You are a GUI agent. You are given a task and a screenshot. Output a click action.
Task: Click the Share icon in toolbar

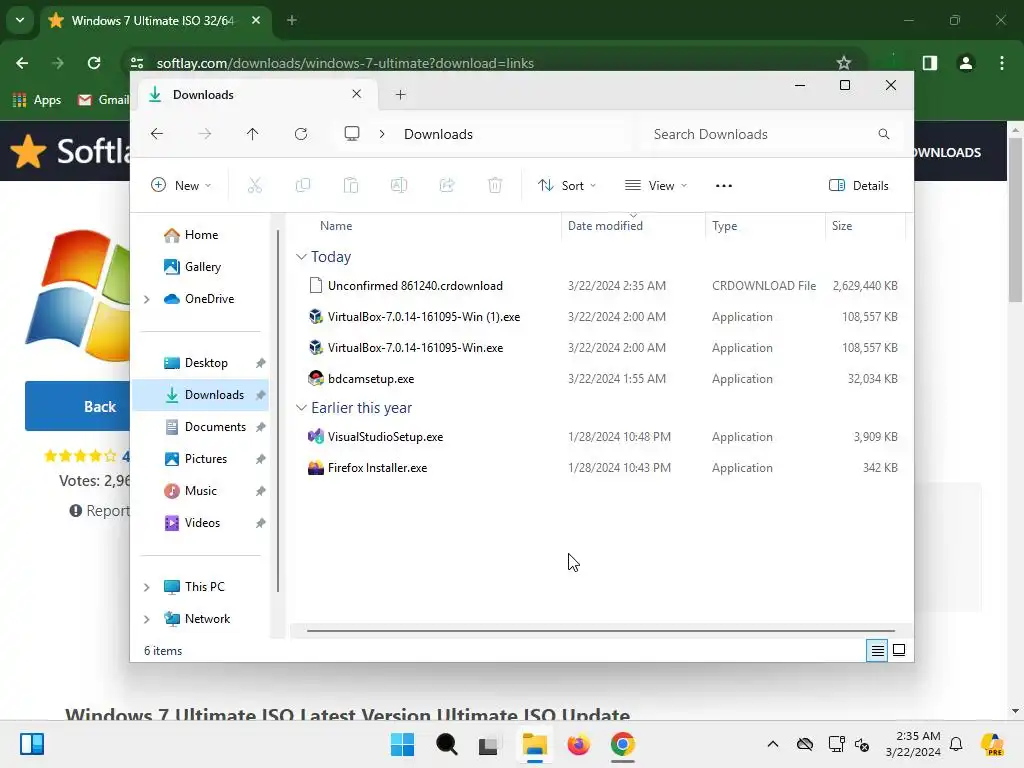click(447, 185)
